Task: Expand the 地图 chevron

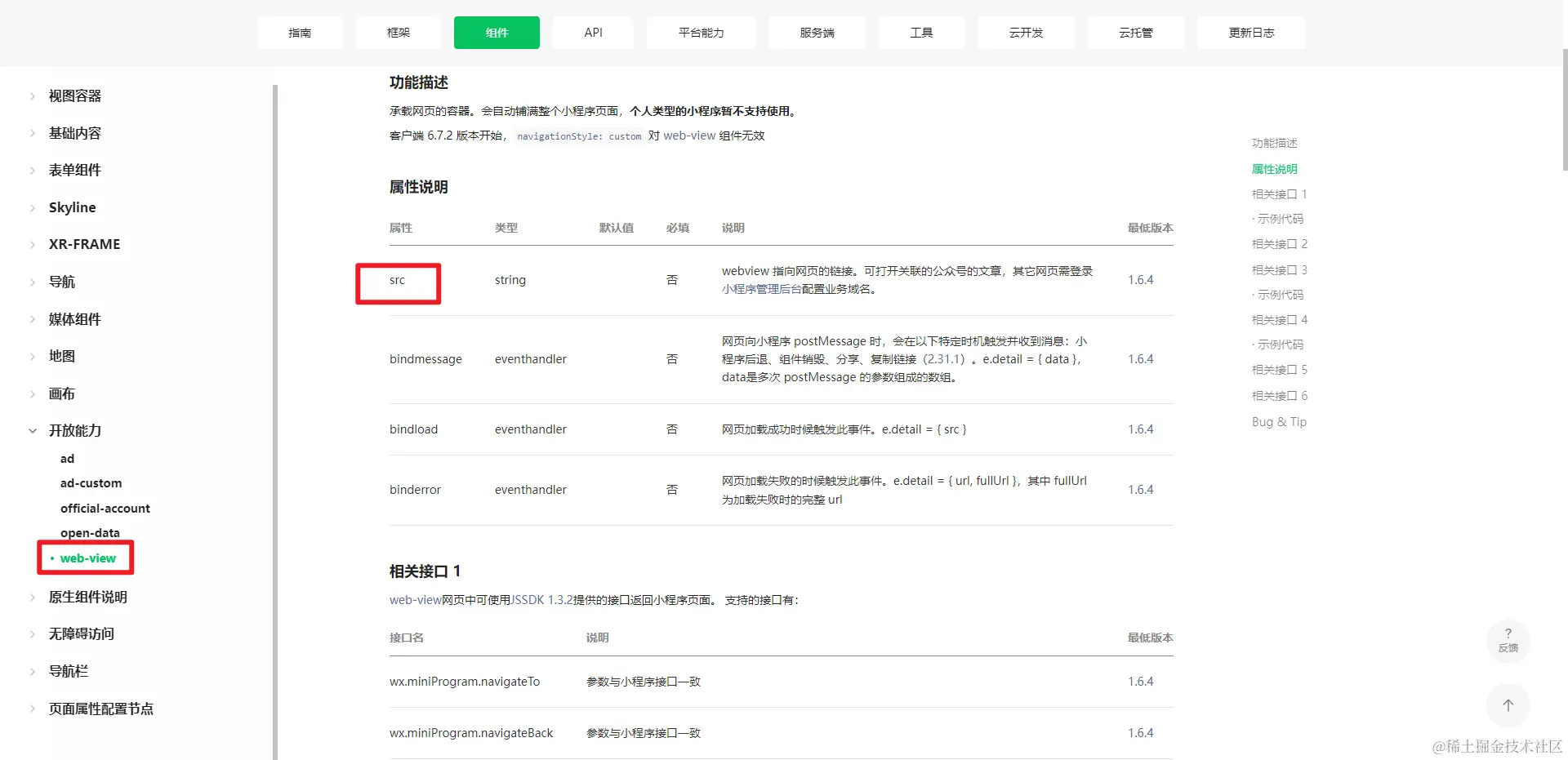Action: coord(33,357)
